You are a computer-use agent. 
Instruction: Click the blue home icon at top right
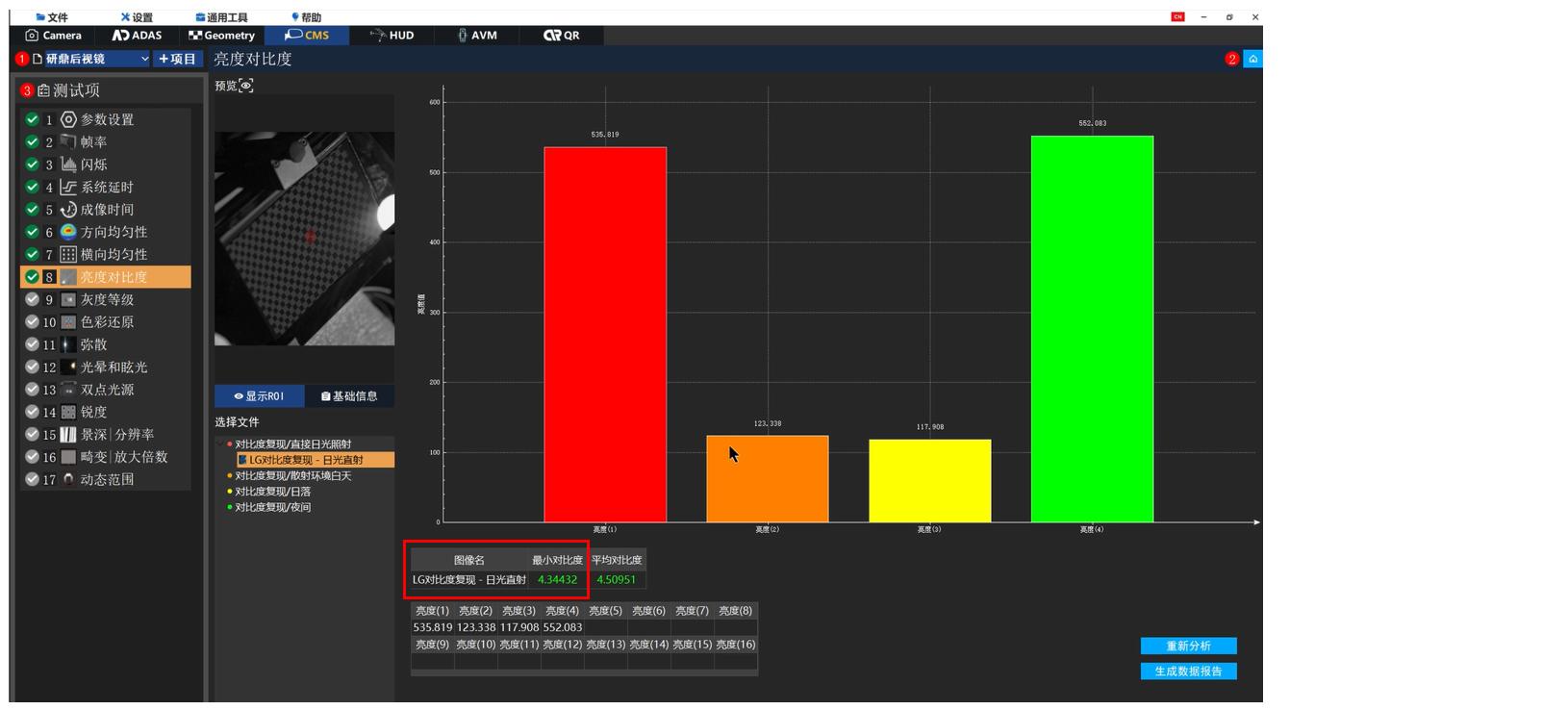click(x=1252, y=60)
